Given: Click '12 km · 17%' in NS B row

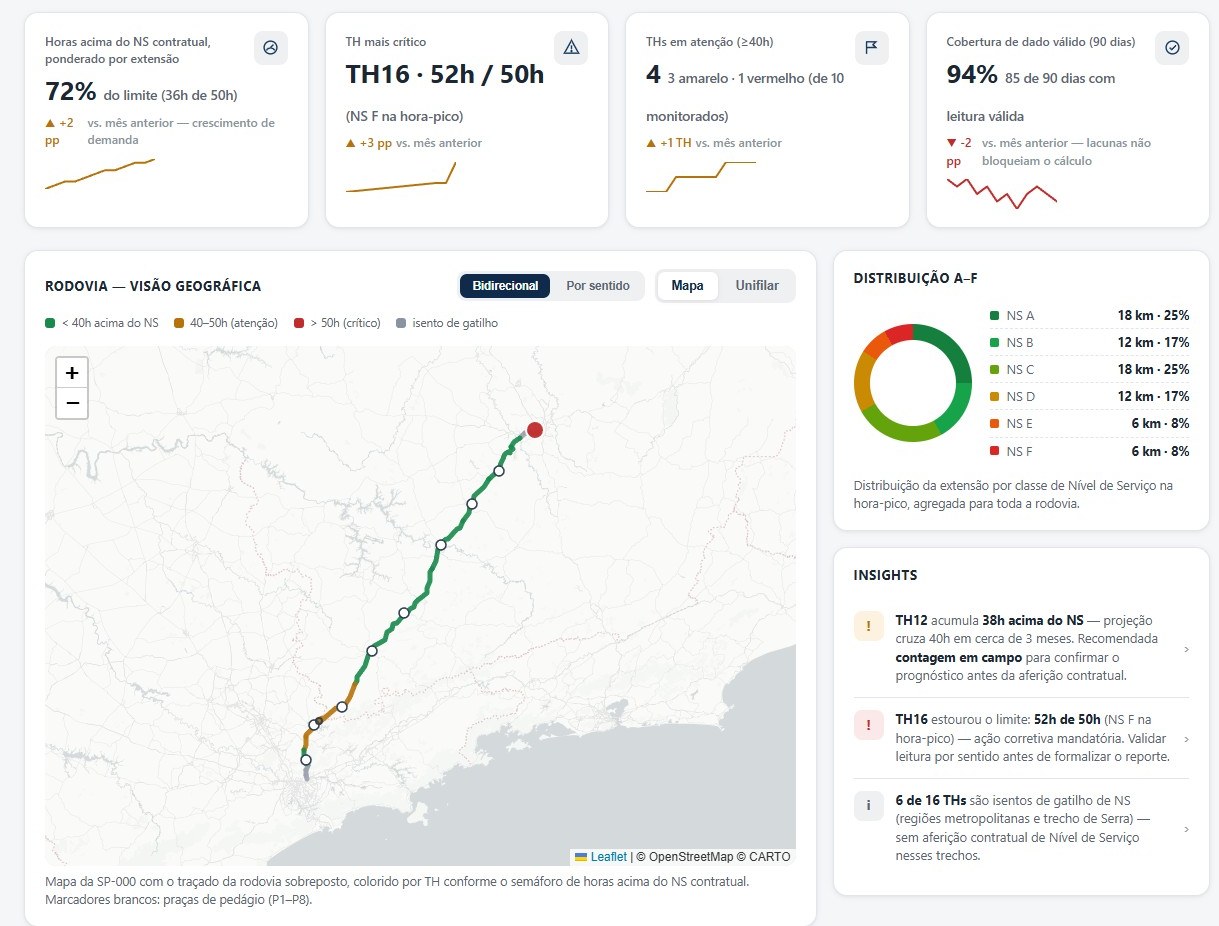Looking at the screenshot, I should tap(1153, 343).
